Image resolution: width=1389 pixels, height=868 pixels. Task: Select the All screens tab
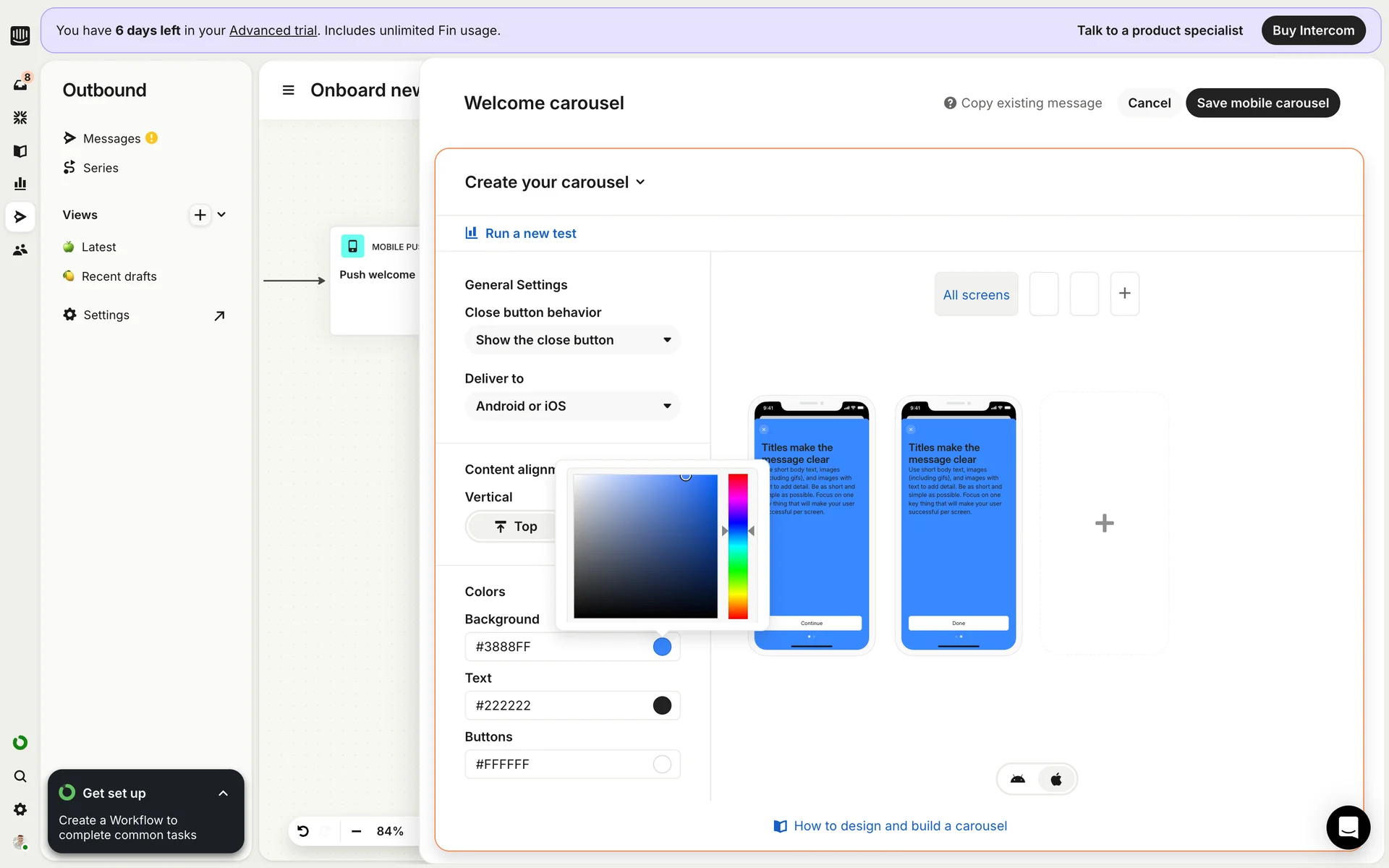coord(976,294)
